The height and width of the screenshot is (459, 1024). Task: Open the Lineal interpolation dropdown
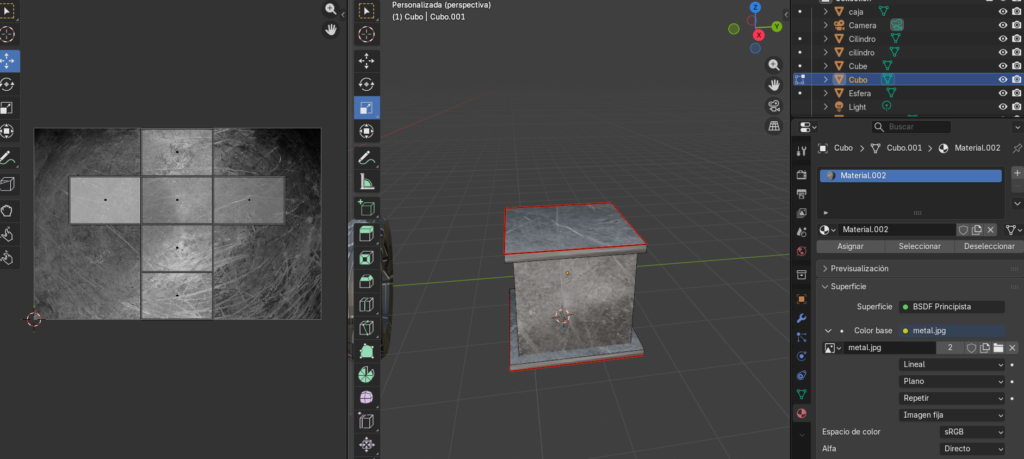point(952,365)
